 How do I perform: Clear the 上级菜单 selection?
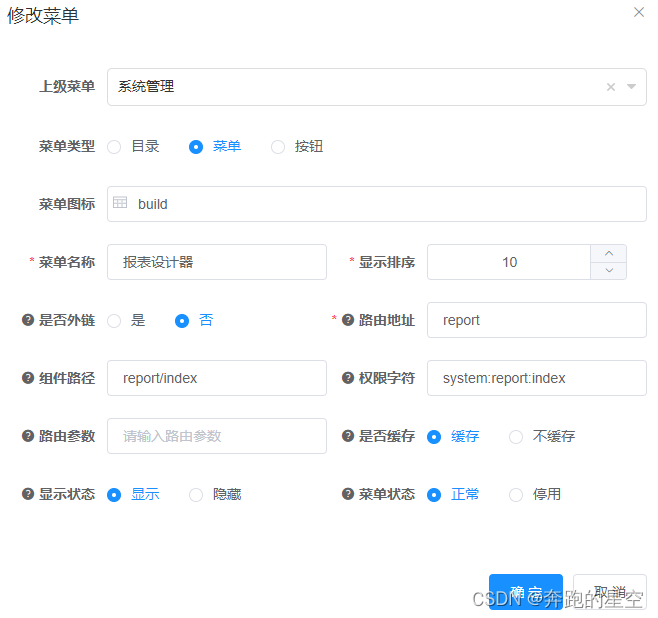[x=611, y=87]
